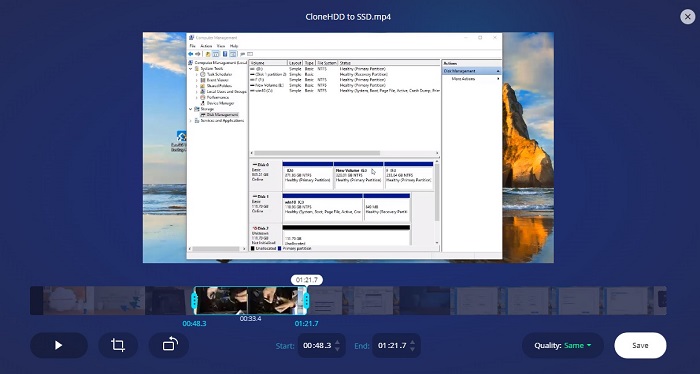700x374 pixels.
Task: Open File menu in previewed Computer Management
Action: [x=192, y=46]
